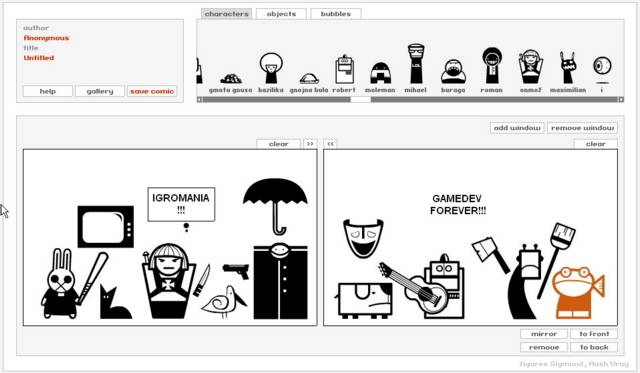Select the television object in left panel
This screenshot has height=373, width=640.
[106, 226]
